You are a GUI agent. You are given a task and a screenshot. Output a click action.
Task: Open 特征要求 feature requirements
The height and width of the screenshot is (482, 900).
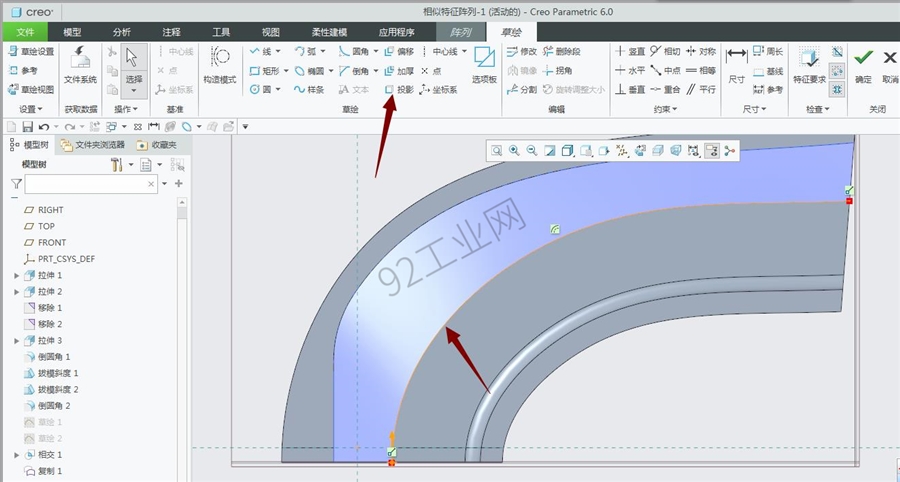(809, 65)
